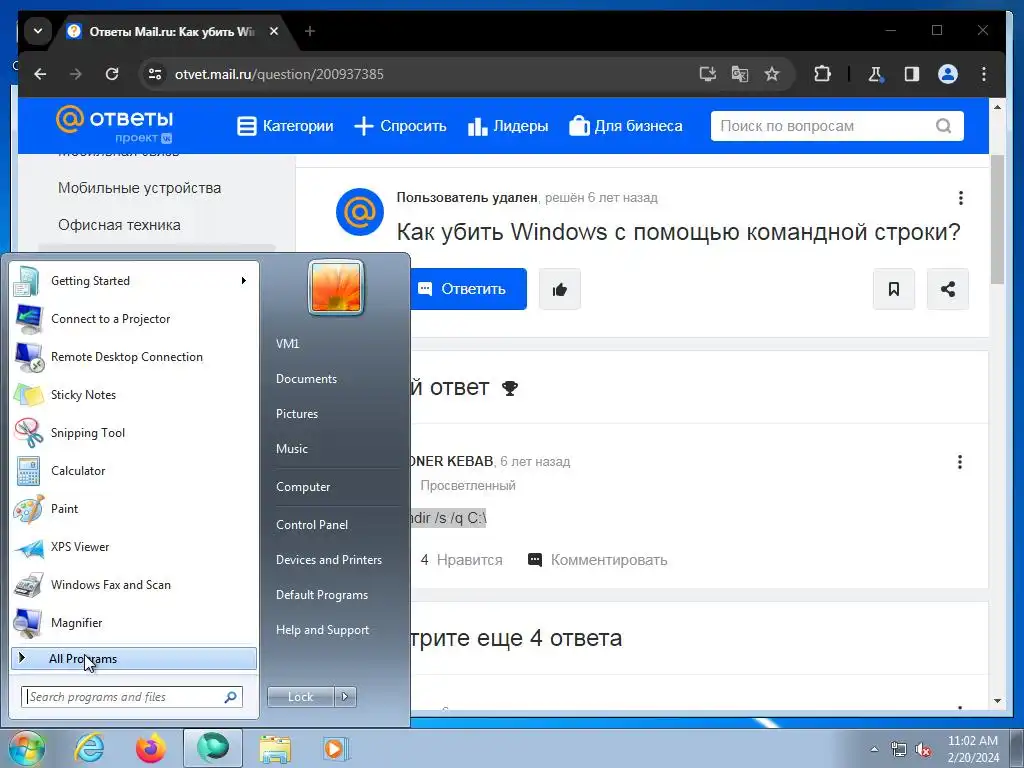This screenshot has width=1024, height=768.
Task: Expand Getting Started submenu arrow
Action: pos(244,281)
